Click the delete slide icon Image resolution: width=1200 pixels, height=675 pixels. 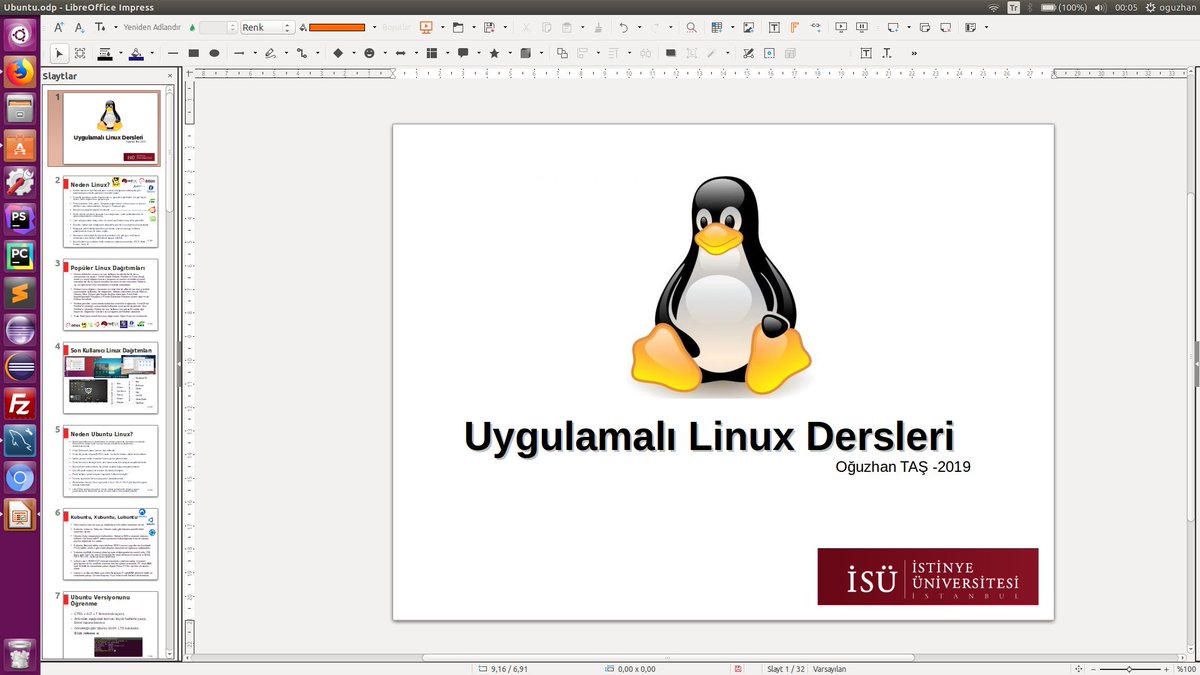(x=945, y=27)
